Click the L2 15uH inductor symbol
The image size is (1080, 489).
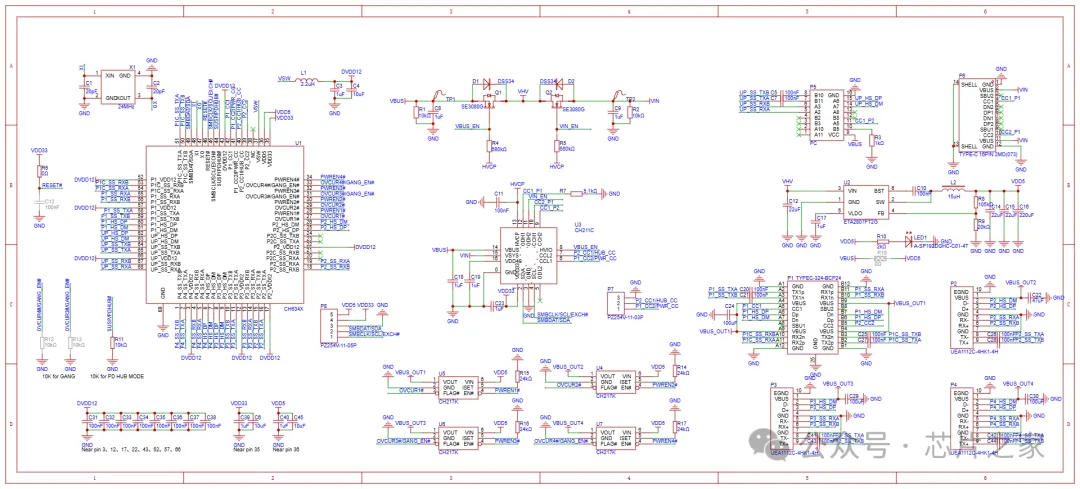click(x=953, y=188)
